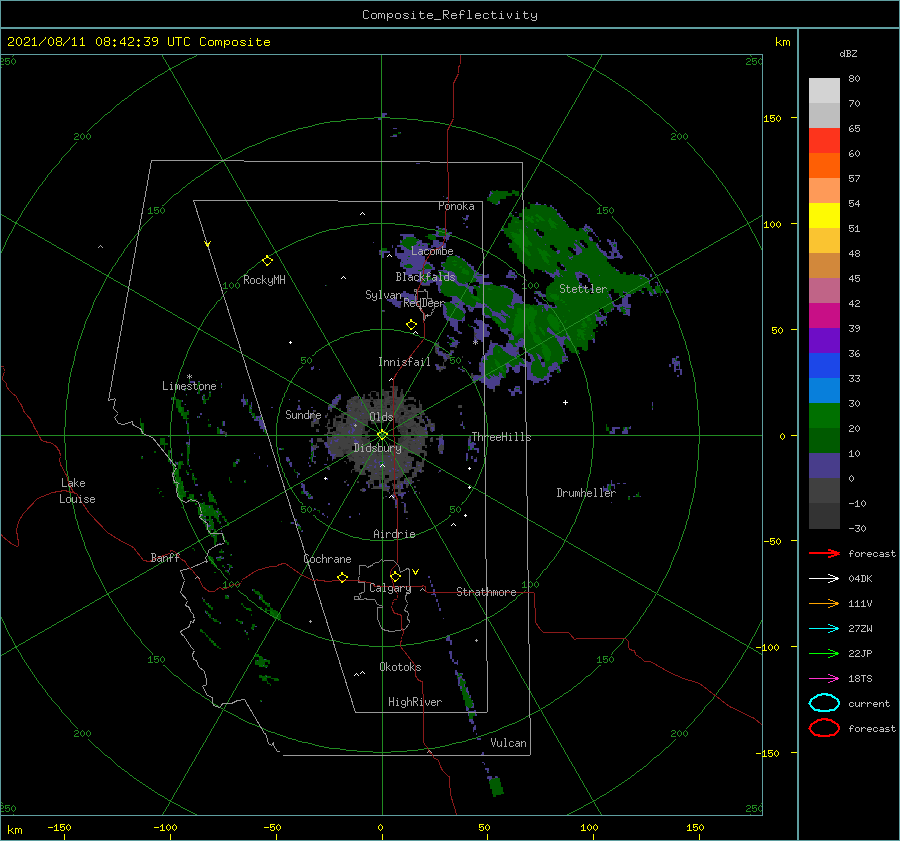Select the Strathmore label
The height and width of the screenshot is (841, 900).
click(486, 592)
